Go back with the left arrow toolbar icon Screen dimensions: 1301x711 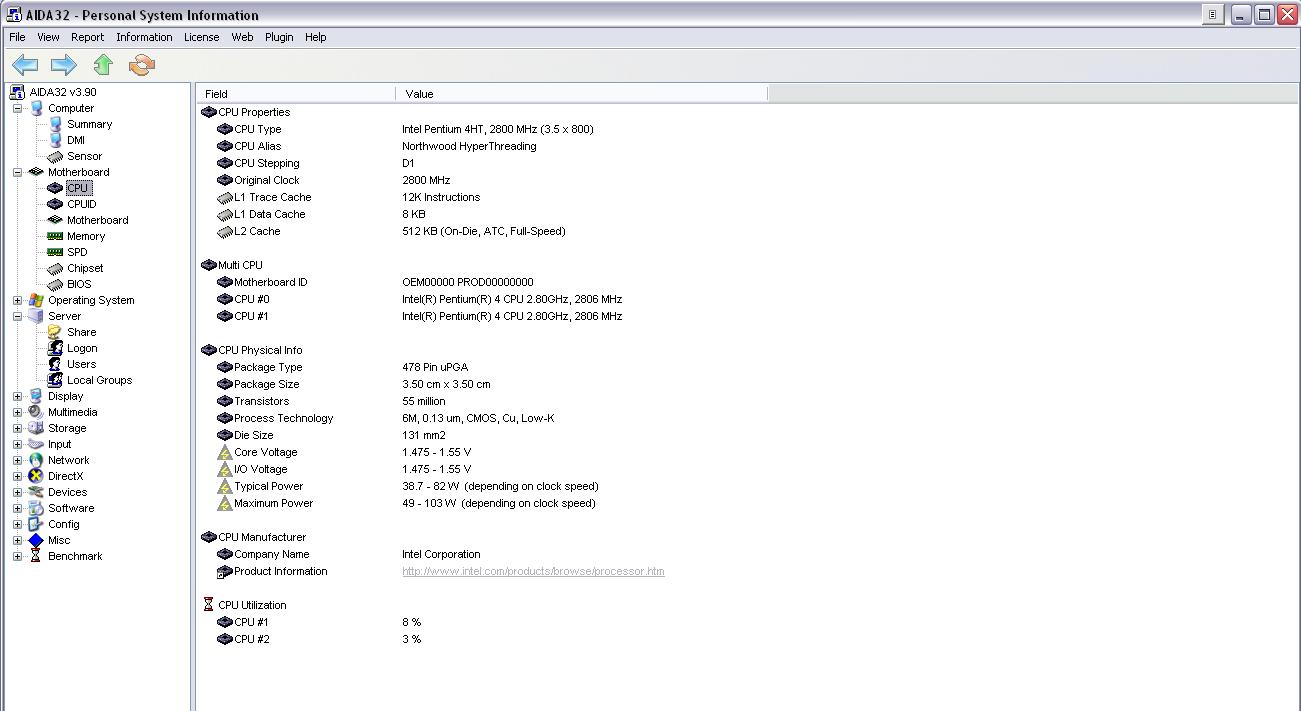[25, 65]
